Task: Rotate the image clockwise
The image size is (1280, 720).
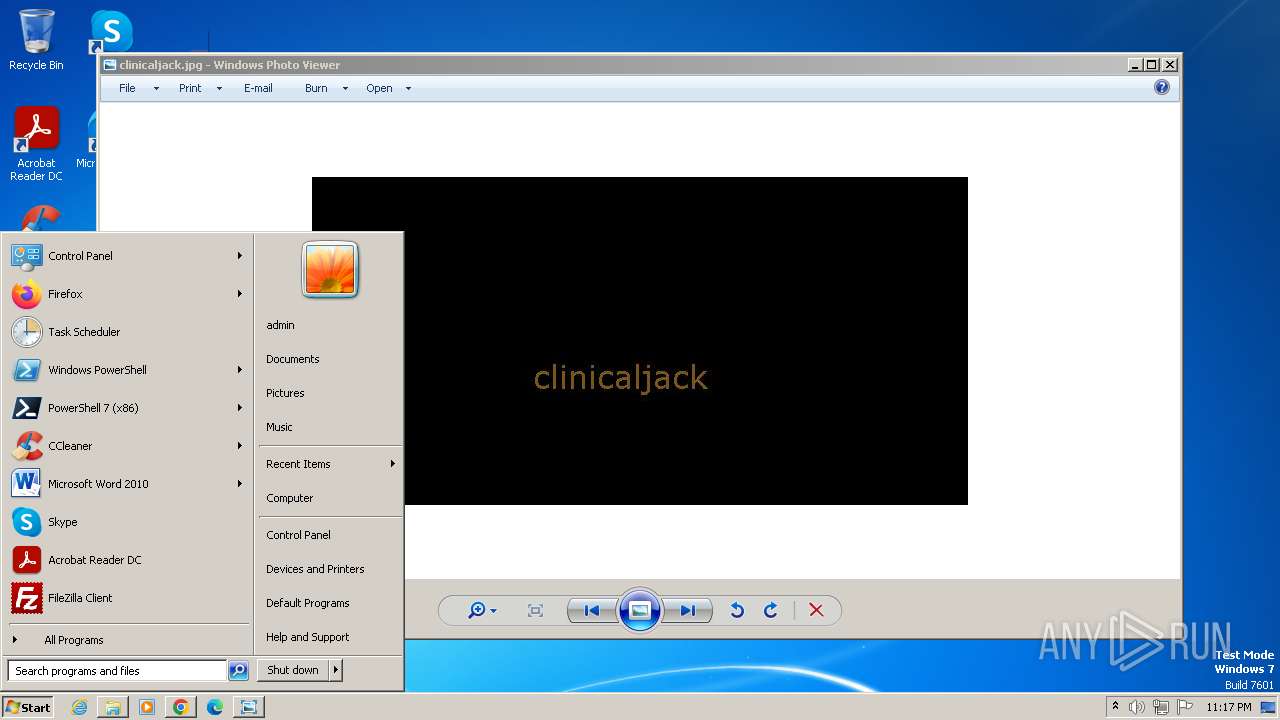Action: [771, 610]
